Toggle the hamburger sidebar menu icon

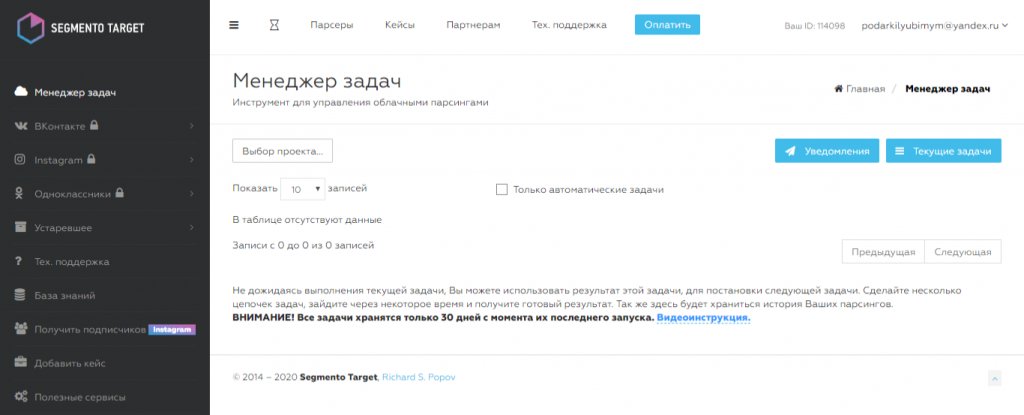click(234, 25)
